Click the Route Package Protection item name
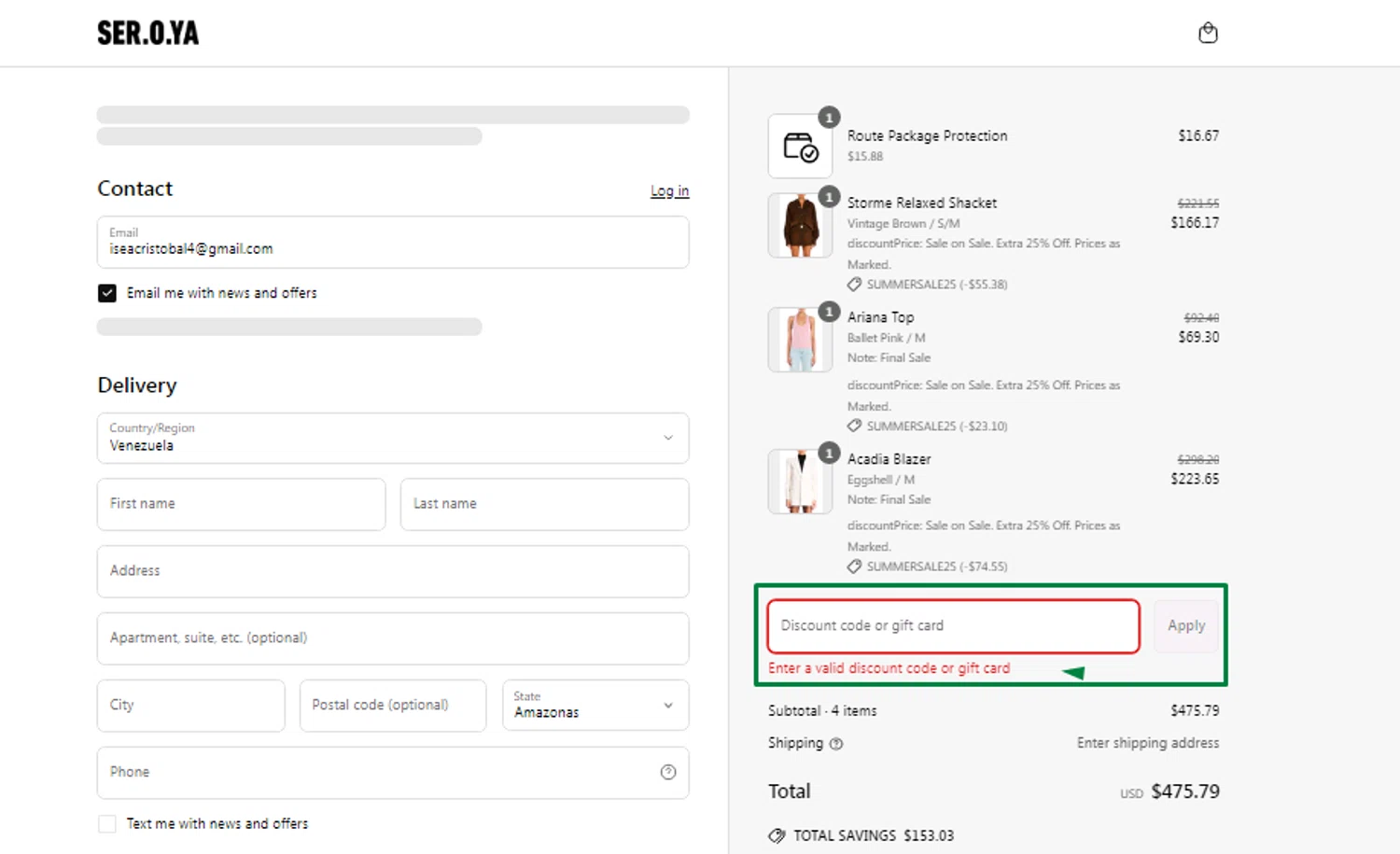Image resolution: width=1400 pixels, height=854 pixels. 928,135
